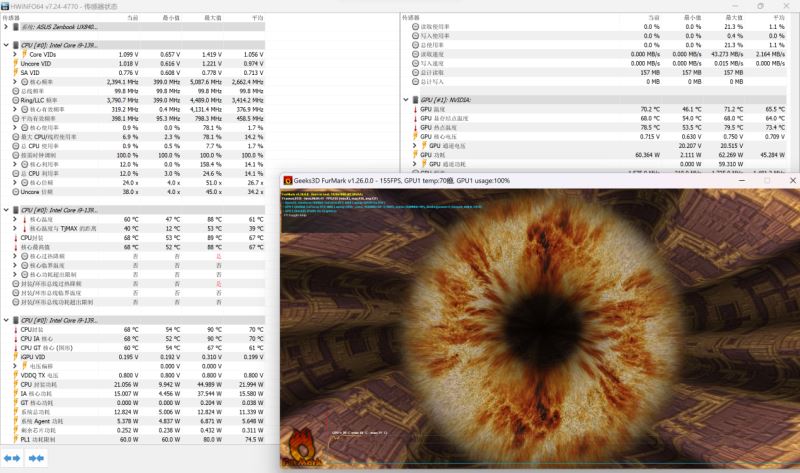Click the 74.5 W average value of PL1
Viewport: 800px width, 473px height.
(x=254, y=439)
